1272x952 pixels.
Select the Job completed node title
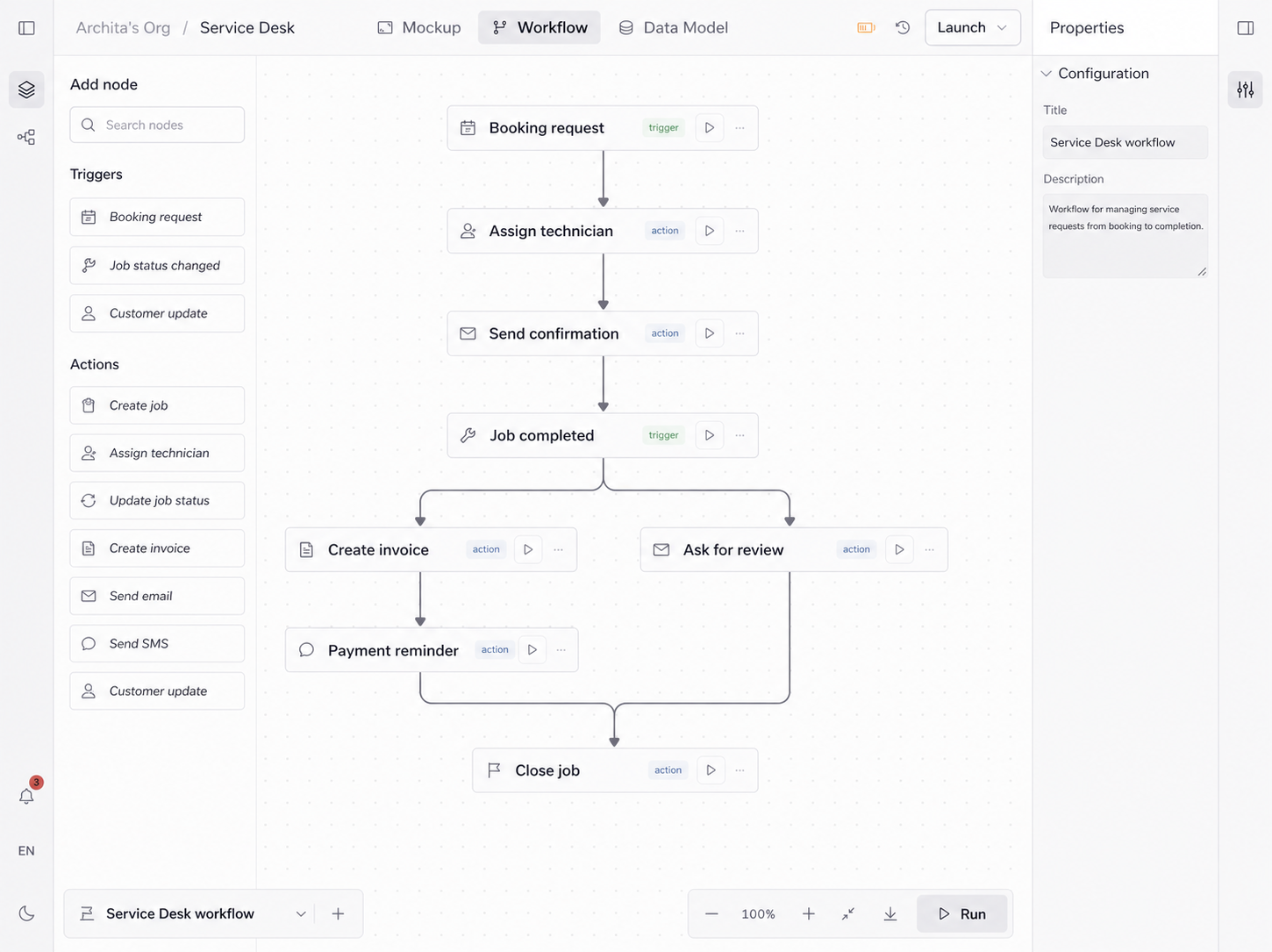pos(541,435)
